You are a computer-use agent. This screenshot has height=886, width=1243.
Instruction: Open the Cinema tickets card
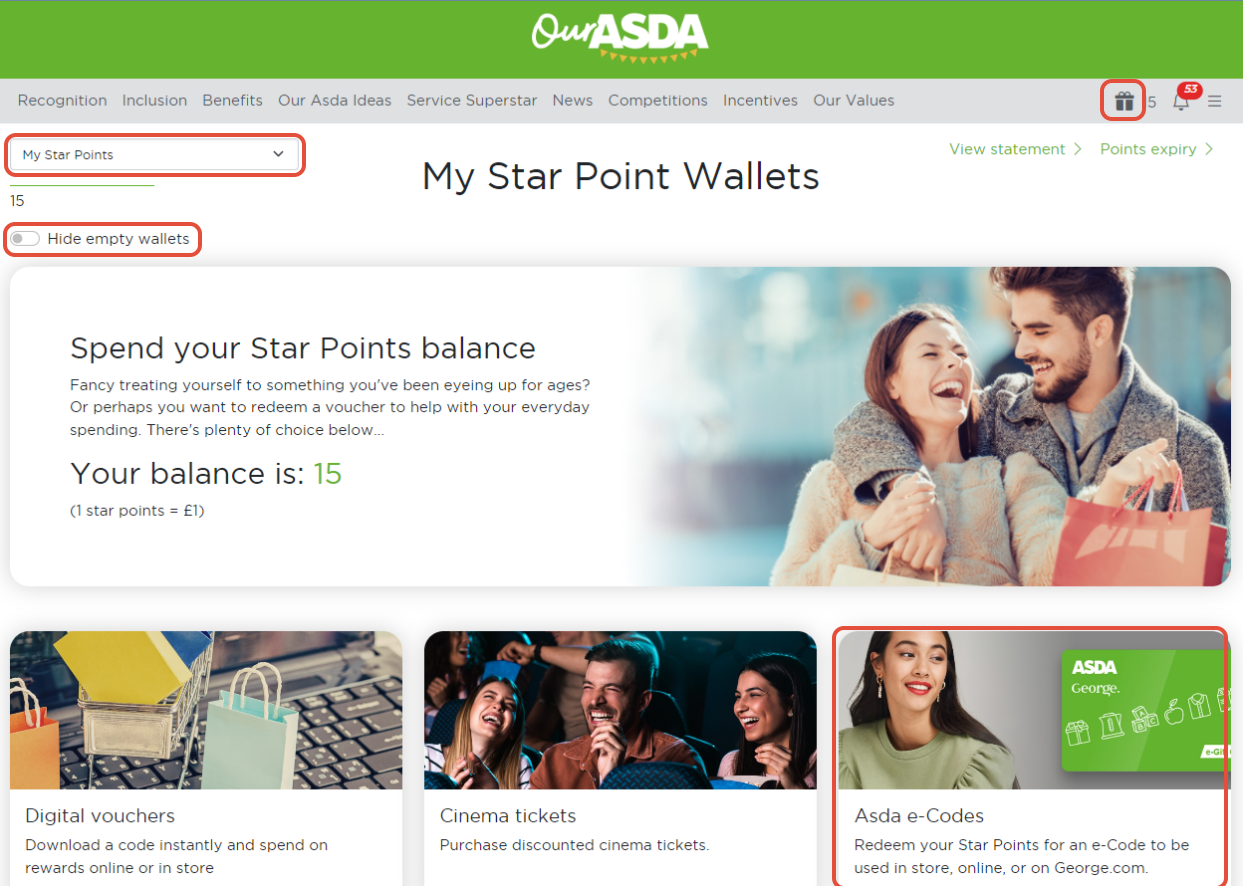click(x=620, y=758)
